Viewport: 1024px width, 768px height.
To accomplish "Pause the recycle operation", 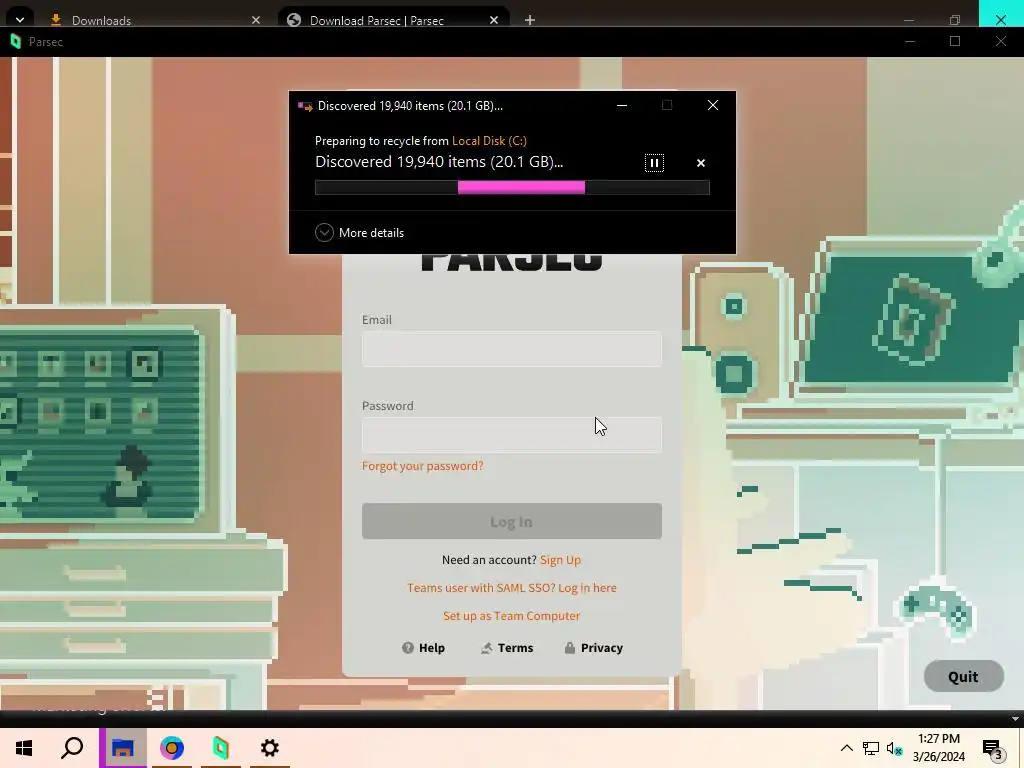I will (x=654, y=163).
